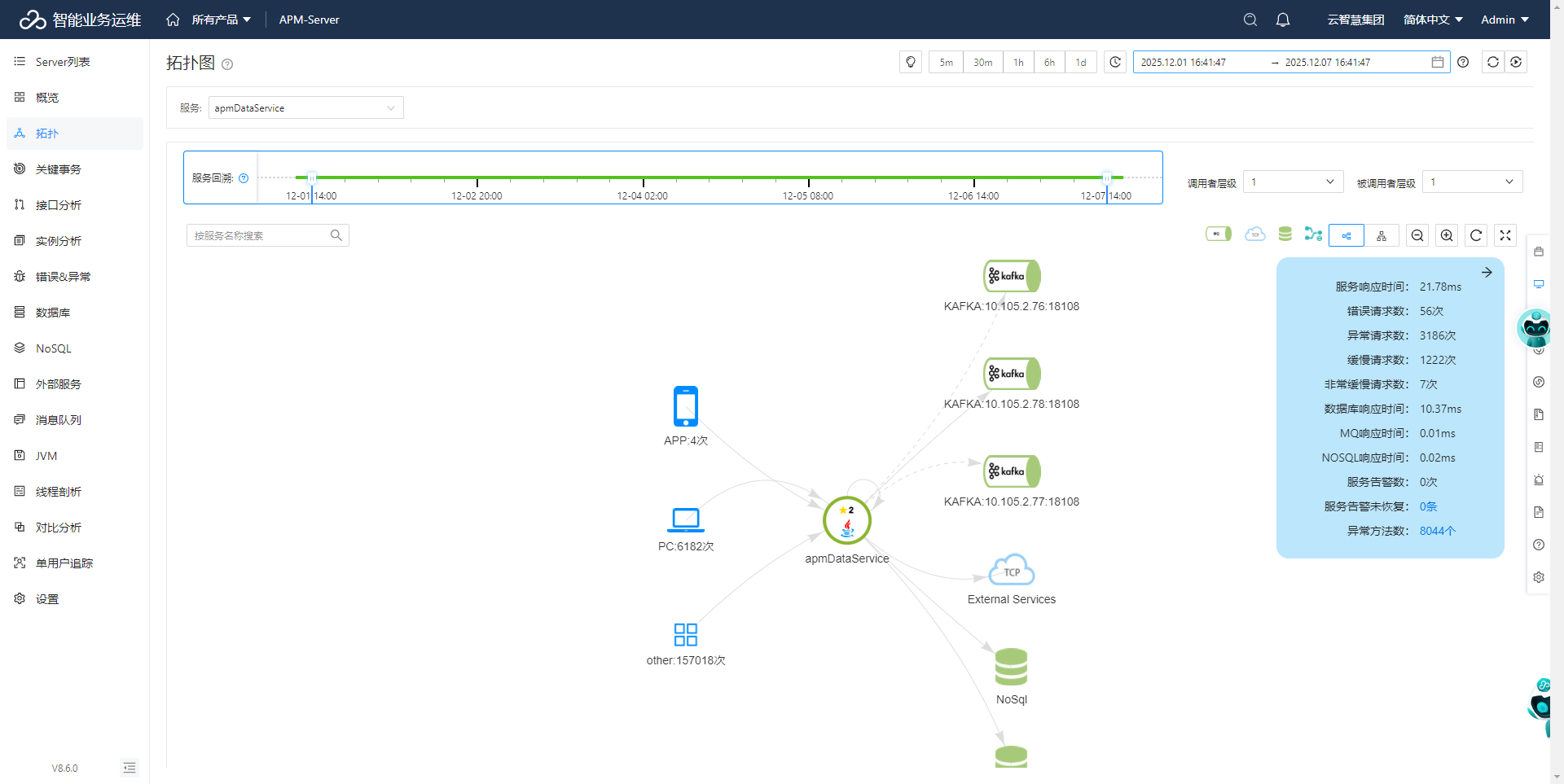Open the 数据库 section in the left sidebar
Image resolution: width=1564 pixels, height=784 pixels.
pyautogui.click(x=52, y=312)
